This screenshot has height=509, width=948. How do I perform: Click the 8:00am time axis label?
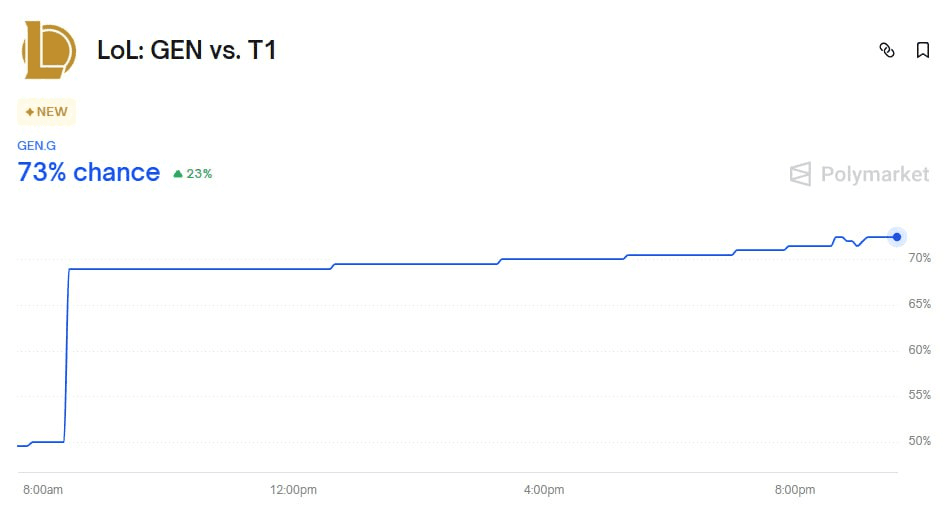[43, 490]
